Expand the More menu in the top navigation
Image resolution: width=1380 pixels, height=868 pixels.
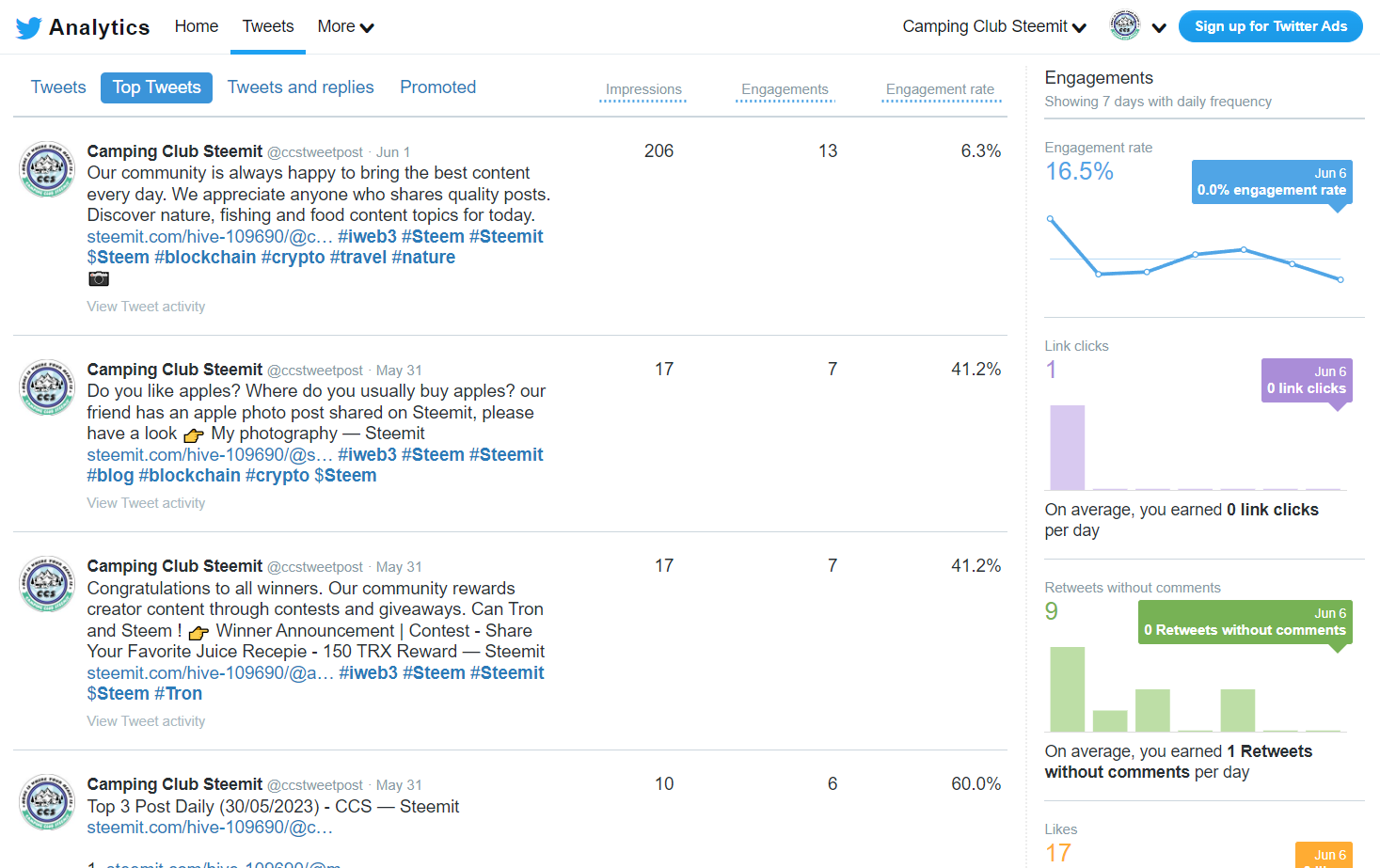click(x=345, y=26)
